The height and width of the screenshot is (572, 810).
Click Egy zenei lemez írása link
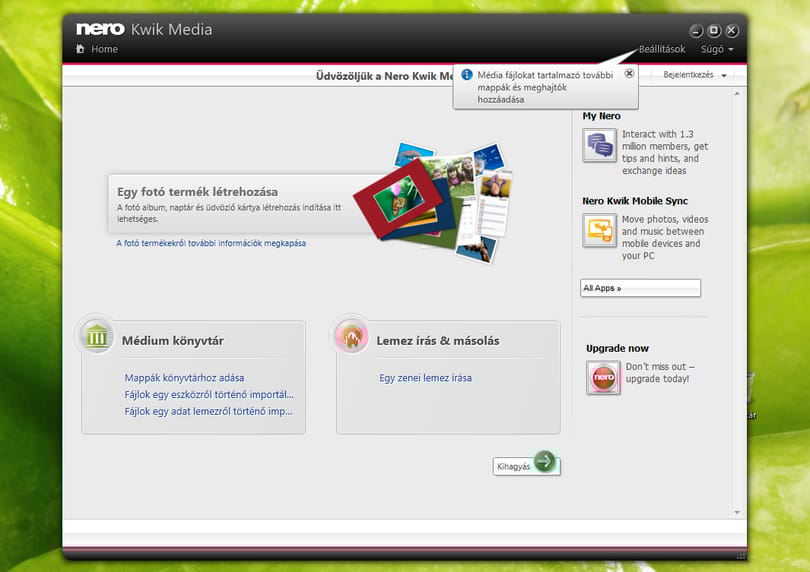coord(425,378)
